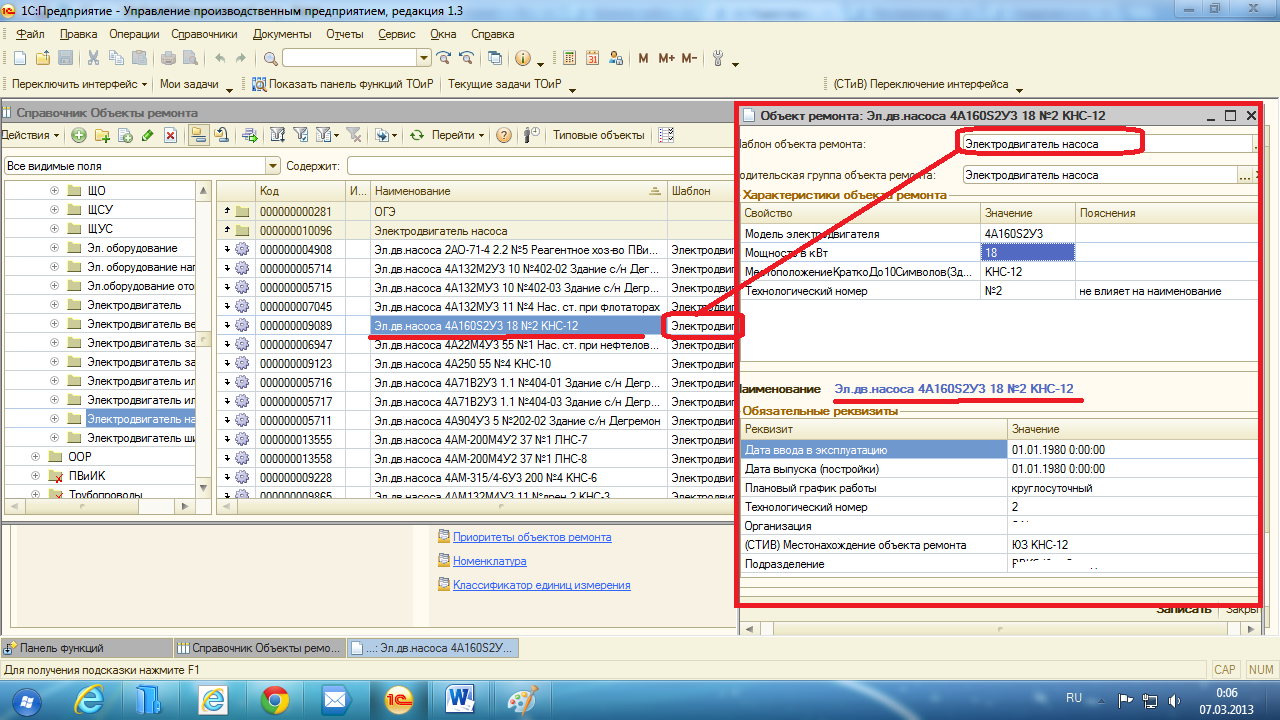Expand the ООР tree folder

tap(37, 457)
